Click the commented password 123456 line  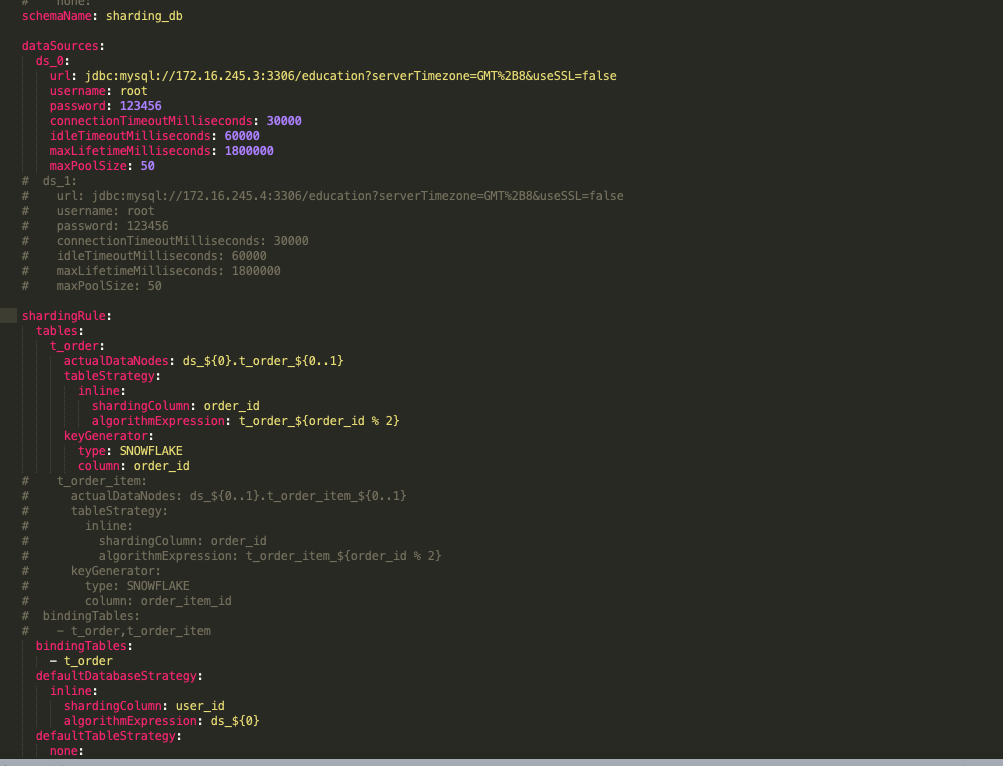[x=95, y=226]
